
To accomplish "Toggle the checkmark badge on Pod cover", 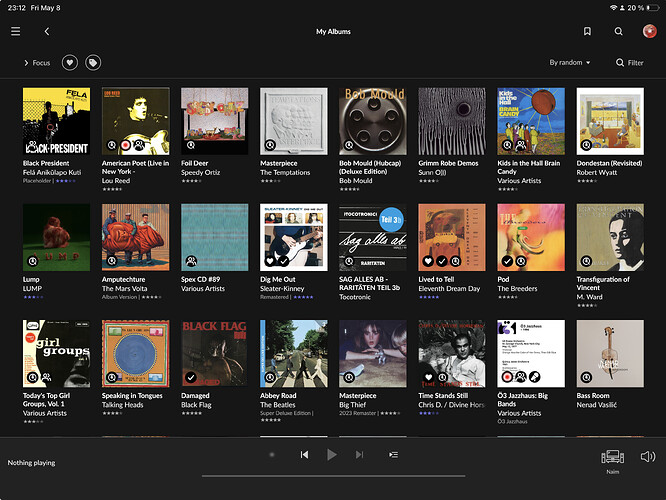I will click(507, 261).
